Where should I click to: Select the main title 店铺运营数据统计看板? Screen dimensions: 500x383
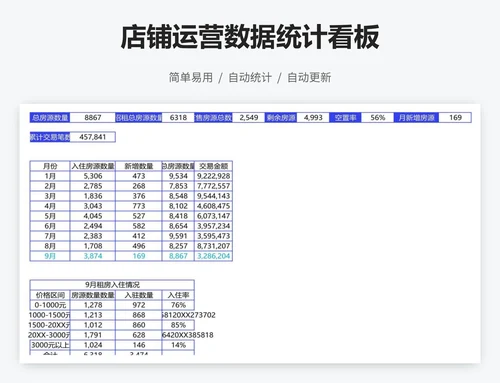(250, 37)
